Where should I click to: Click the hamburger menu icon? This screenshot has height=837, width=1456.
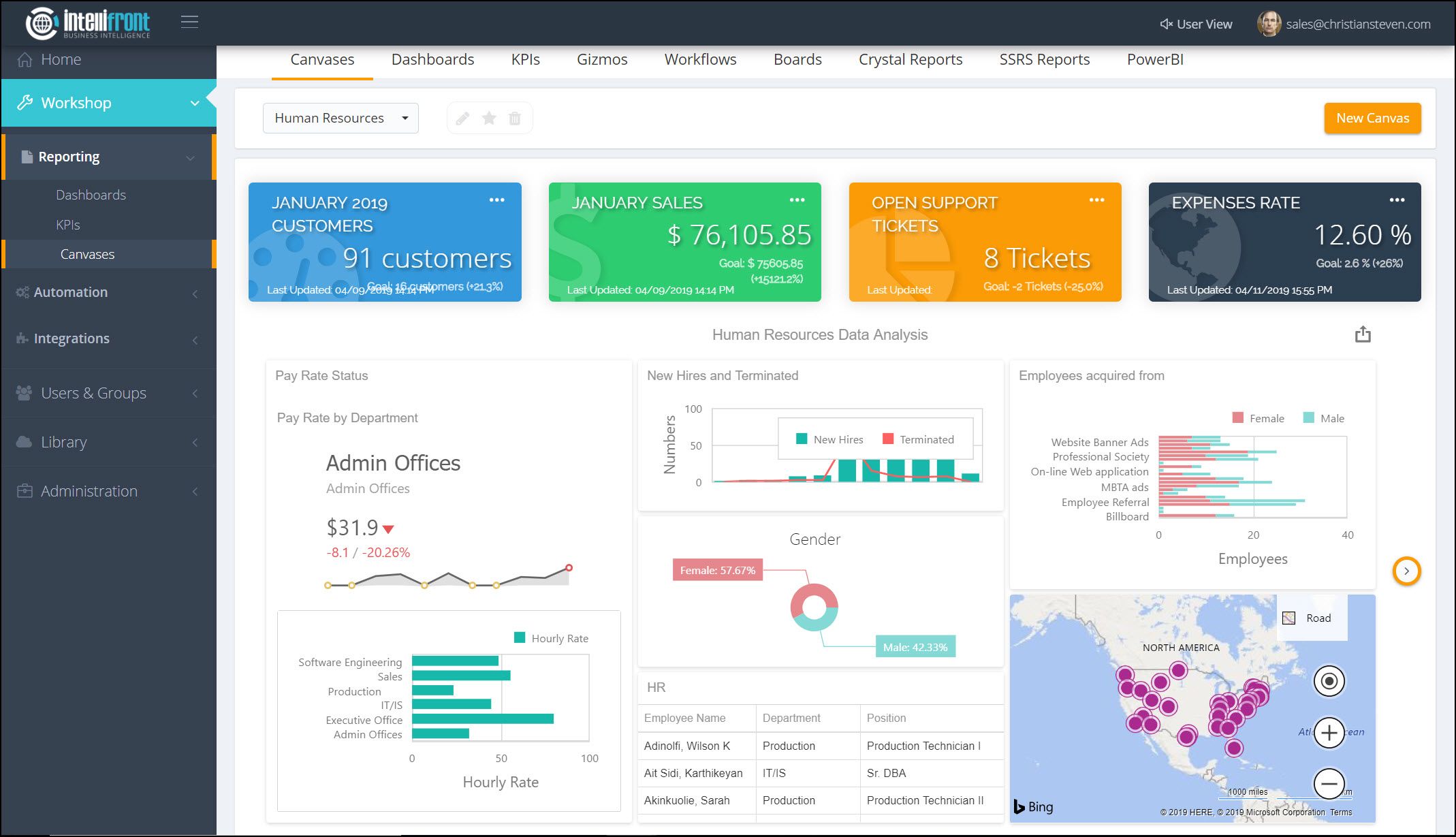(189, 22)
